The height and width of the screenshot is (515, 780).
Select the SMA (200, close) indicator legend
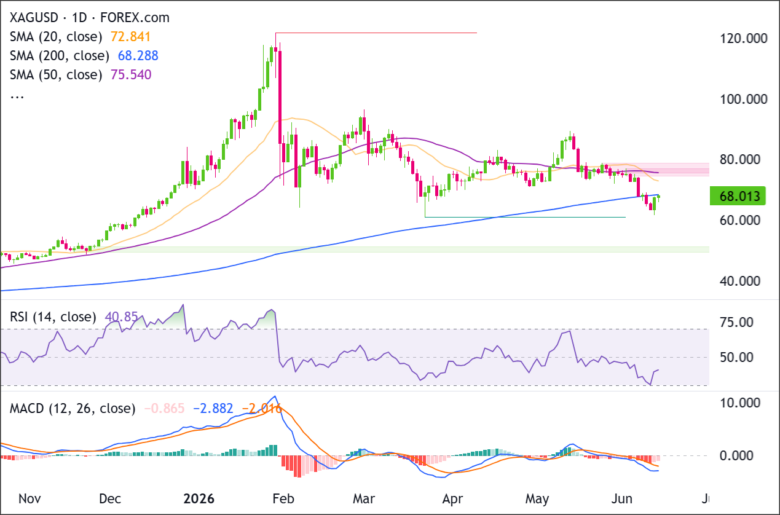point(59,56)
